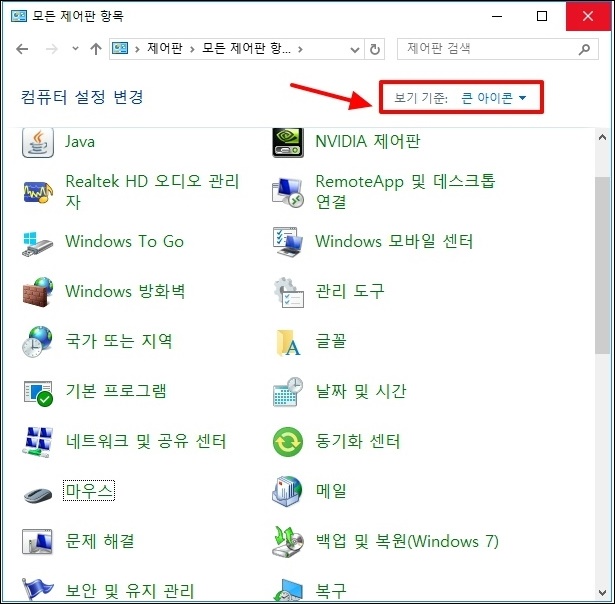Image resolution: width=615 pixels, height=604 pixels.
Task: Click the Realtek HD audio manager icon
Action: (x=38, y=192)
